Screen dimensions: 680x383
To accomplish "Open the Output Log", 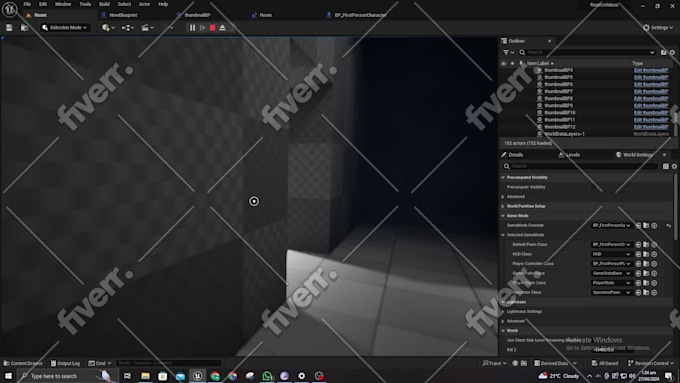I will click(x=65, y=363).
